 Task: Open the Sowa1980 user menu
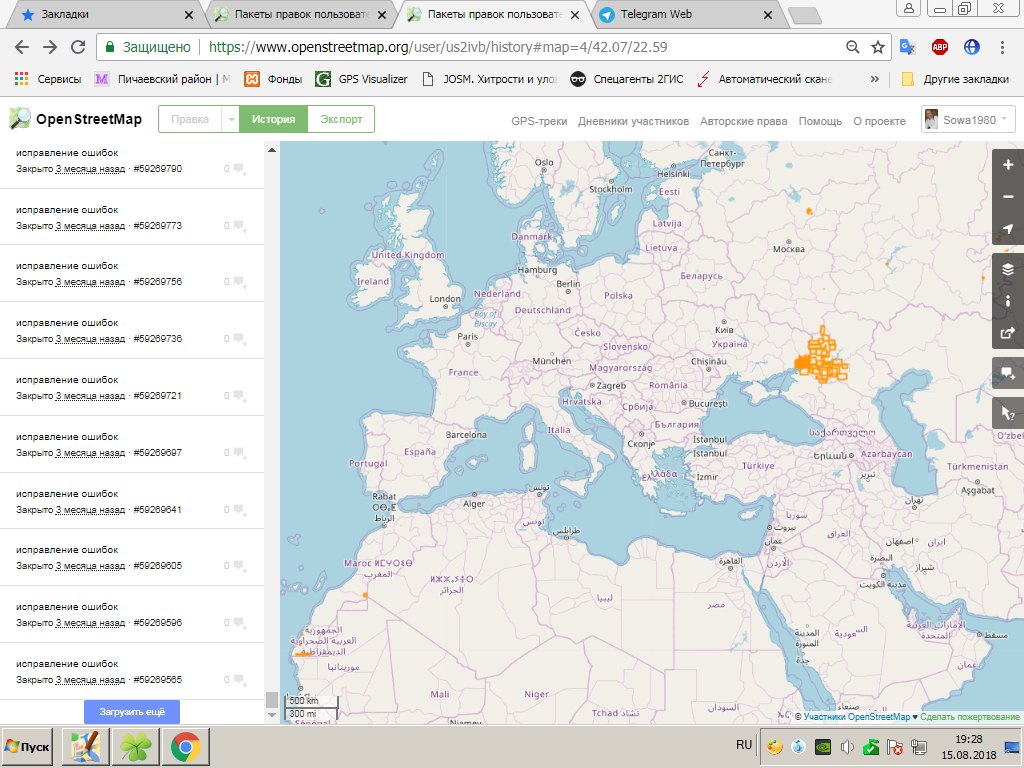coord(968,120)
